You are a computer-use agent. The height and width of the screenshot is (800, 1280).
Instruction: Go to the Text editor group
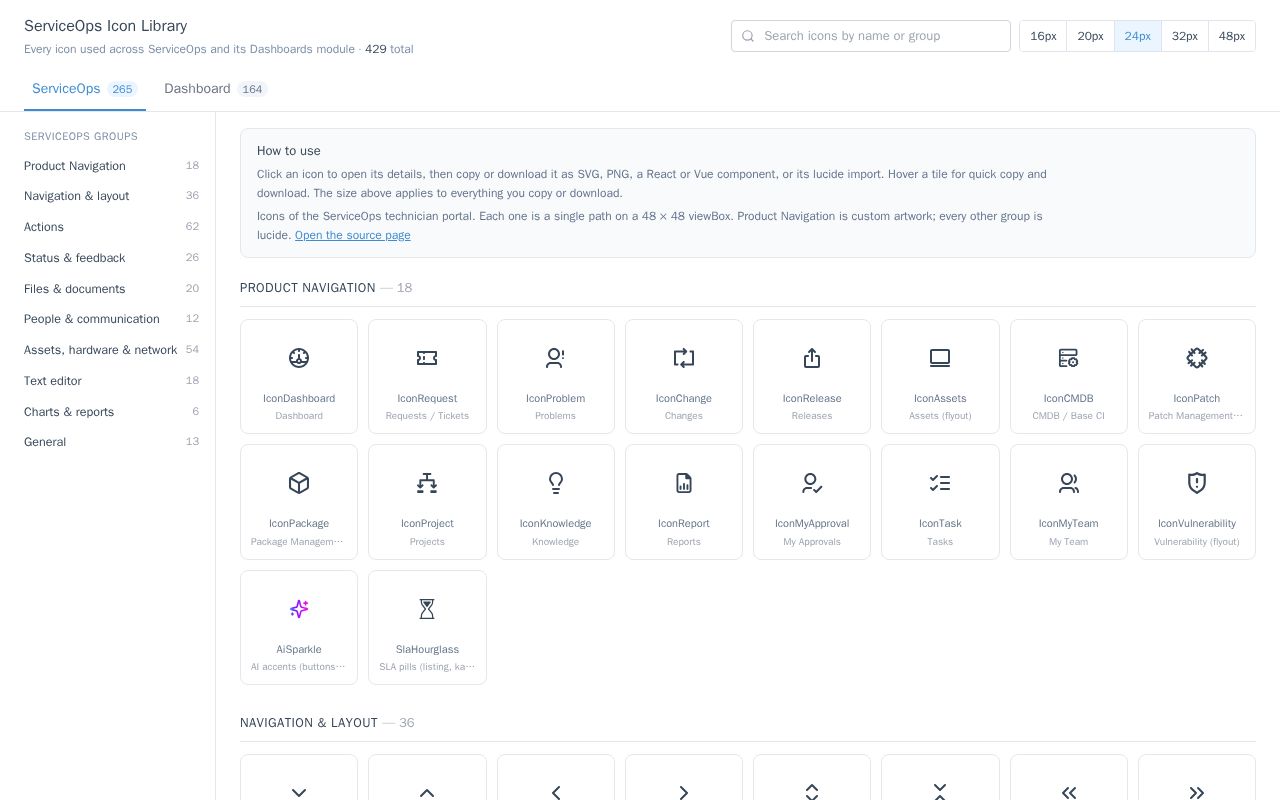tap(111, 381)
